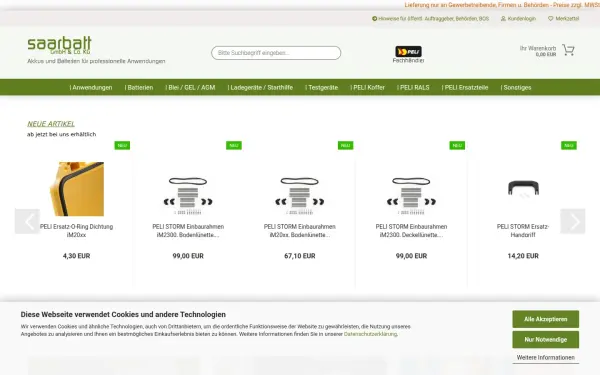Focus the Suchbegriff search field
This screenshot has width=600, height=375.
276,53
